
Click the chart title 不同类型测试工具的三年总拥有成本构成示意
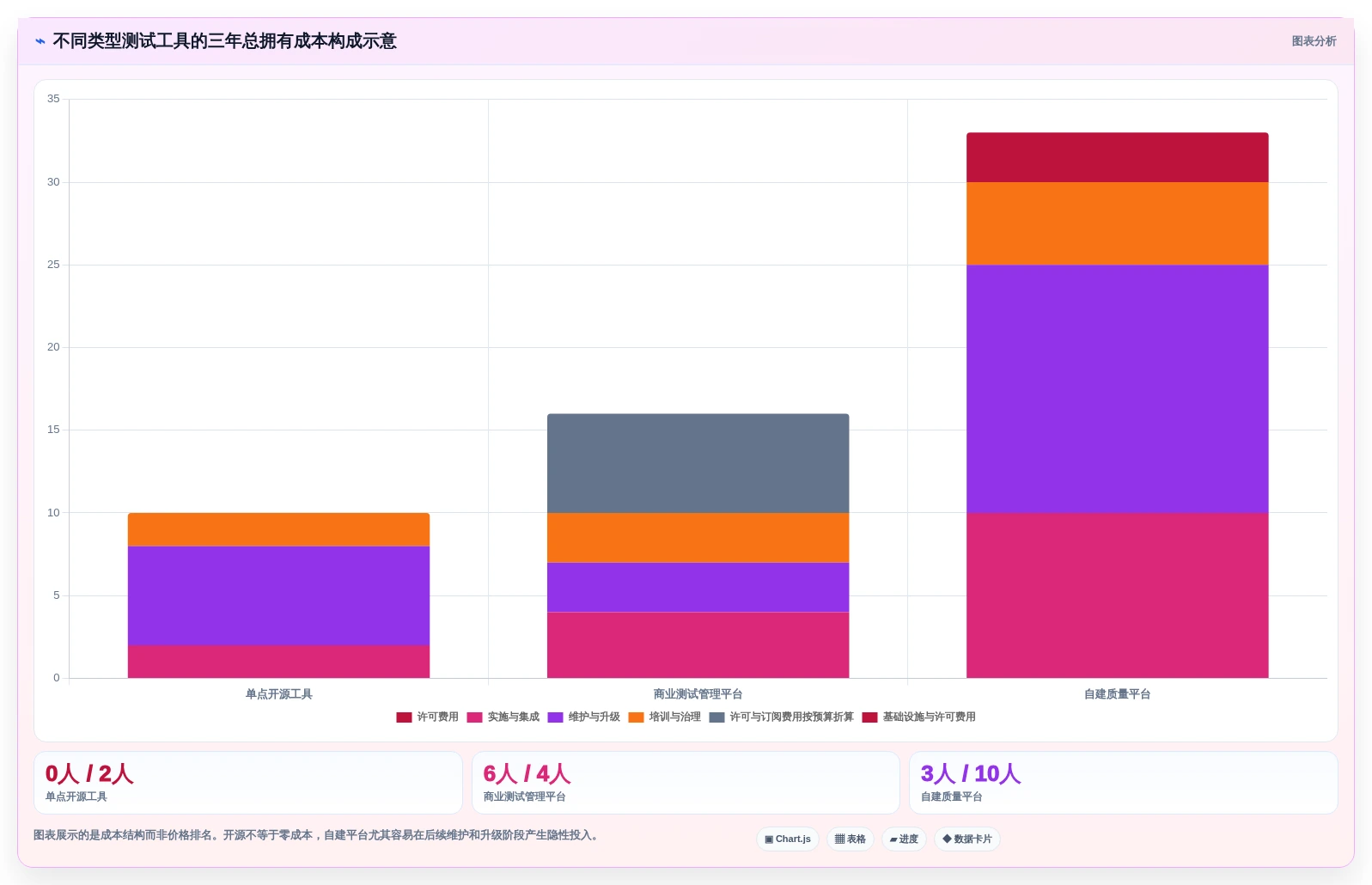pyautogui.click(x=224, y=41)
